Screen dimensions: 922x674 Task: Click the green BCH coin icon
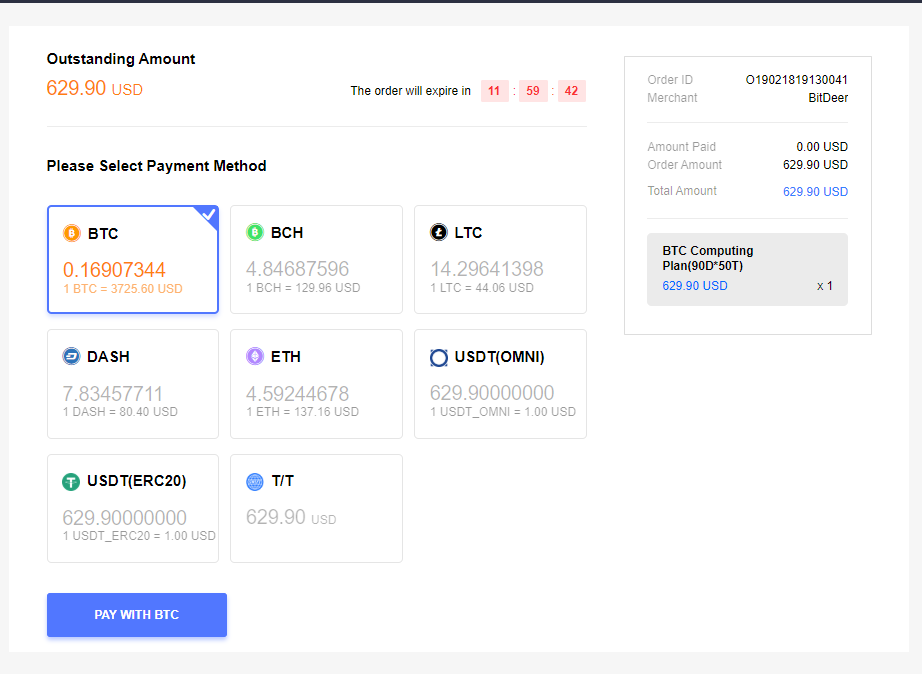(x=255, y=232)
